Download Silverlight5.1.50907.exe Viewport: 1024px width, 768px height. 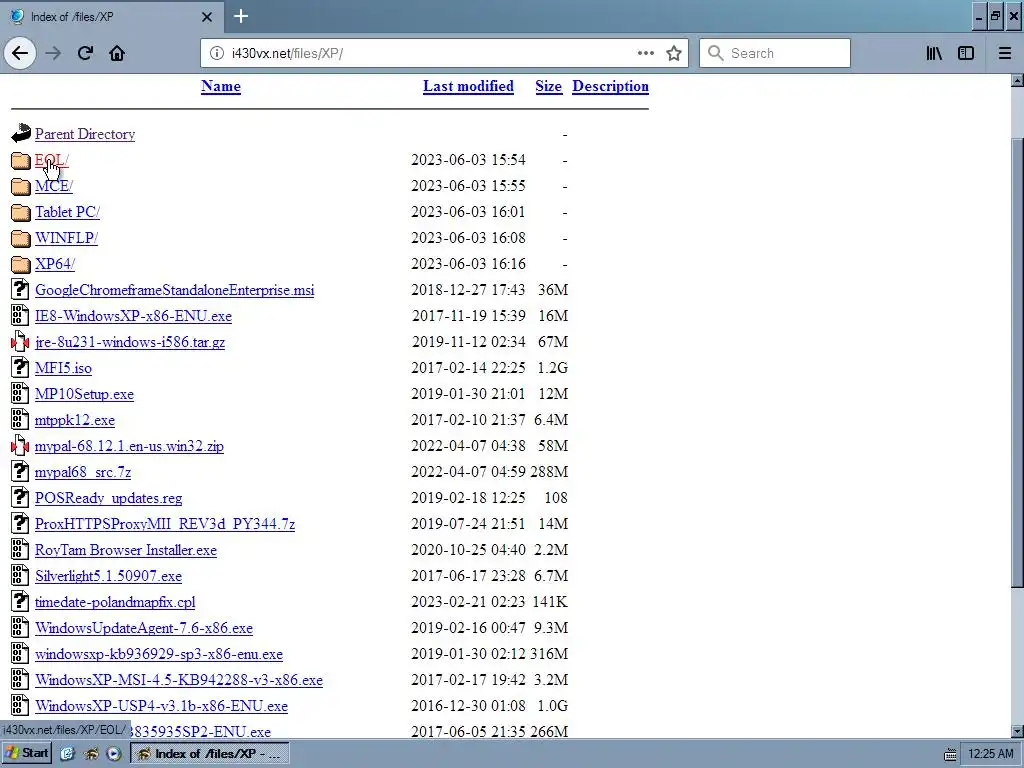108,577
